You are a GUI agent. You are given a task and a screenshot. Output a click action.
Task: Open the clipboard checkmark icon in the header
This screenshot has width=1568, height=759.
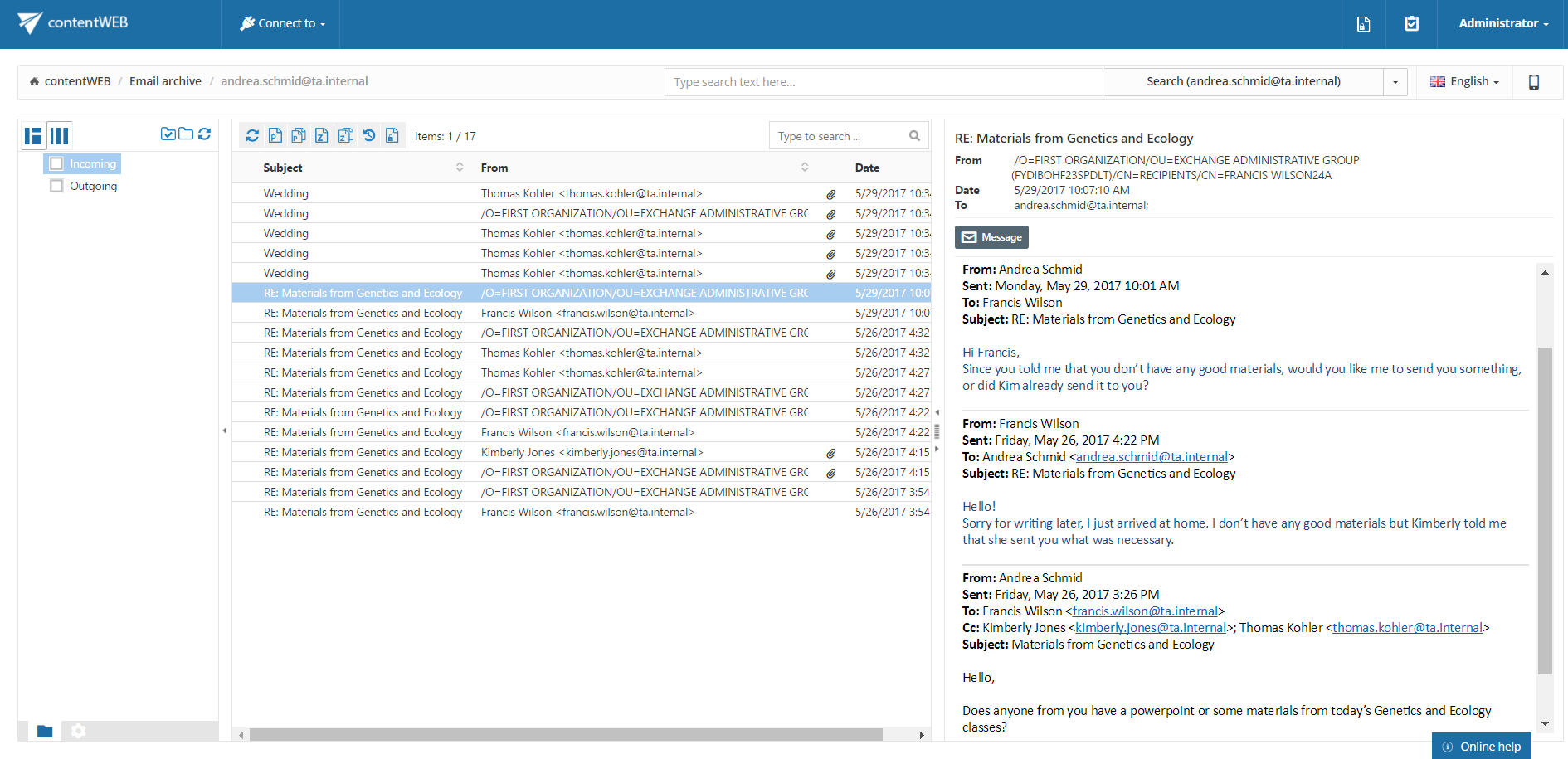point(1411,24)
